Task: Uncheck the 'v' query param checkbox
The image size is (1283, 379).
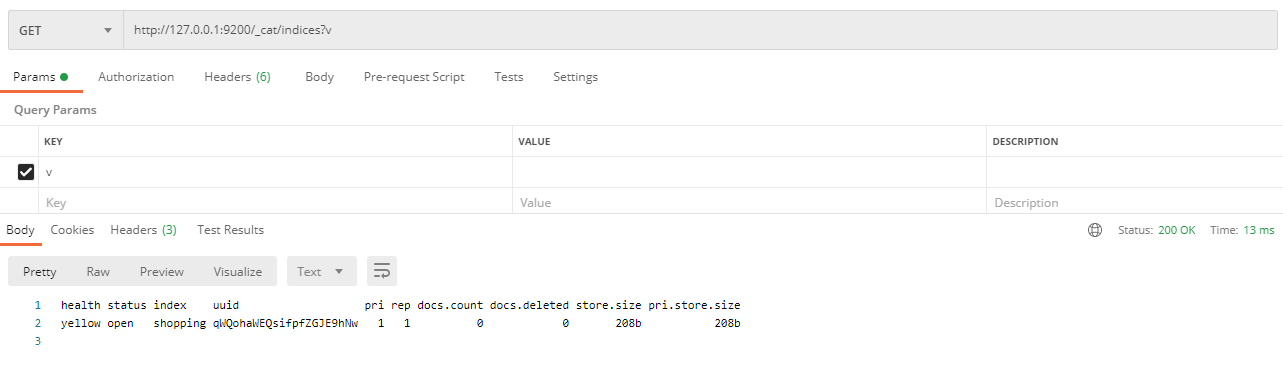Action: click(26, 172)
